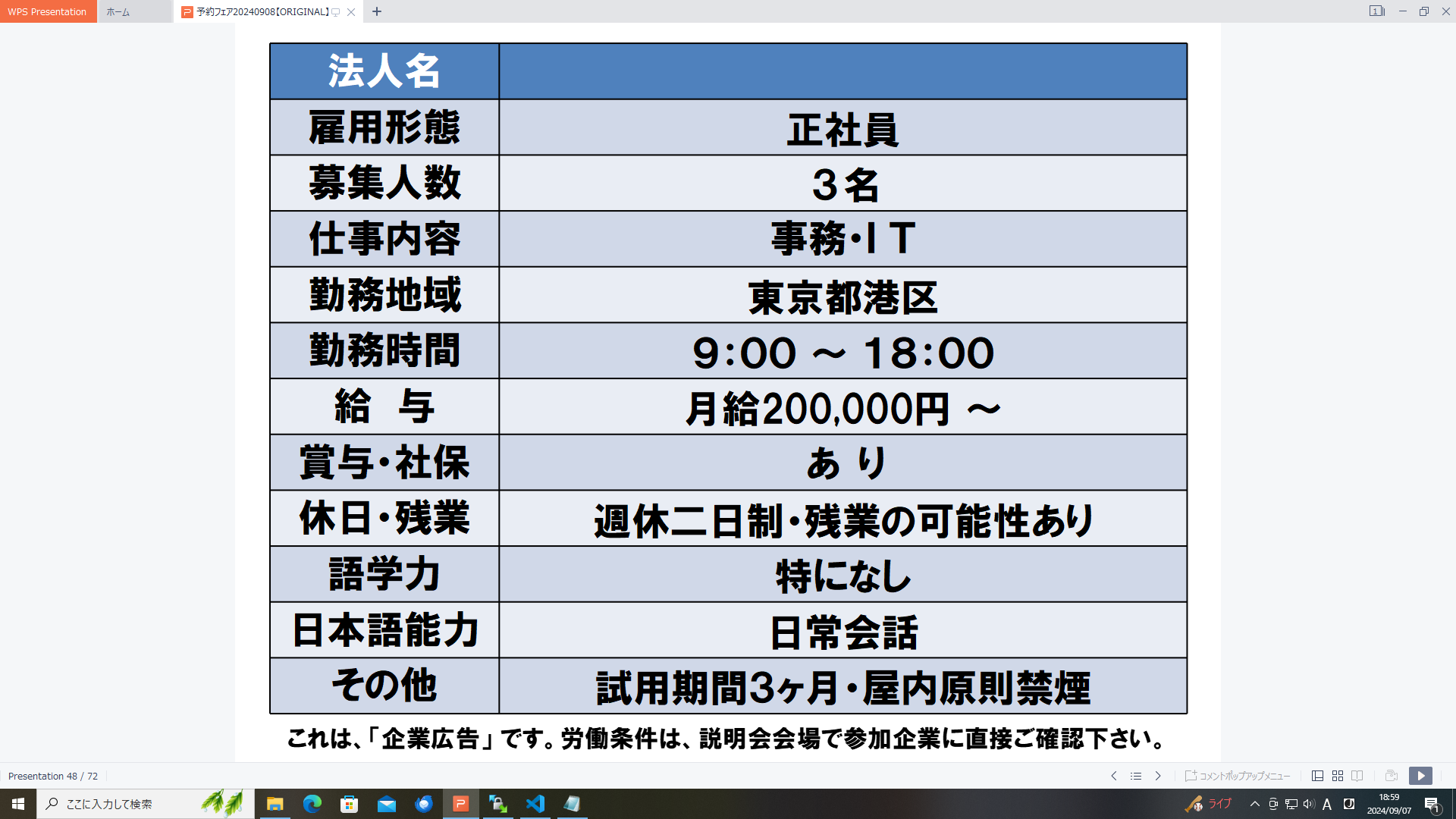Click the 法人名 header cell
Screen dimensions: 1456x819
[384, 71]
